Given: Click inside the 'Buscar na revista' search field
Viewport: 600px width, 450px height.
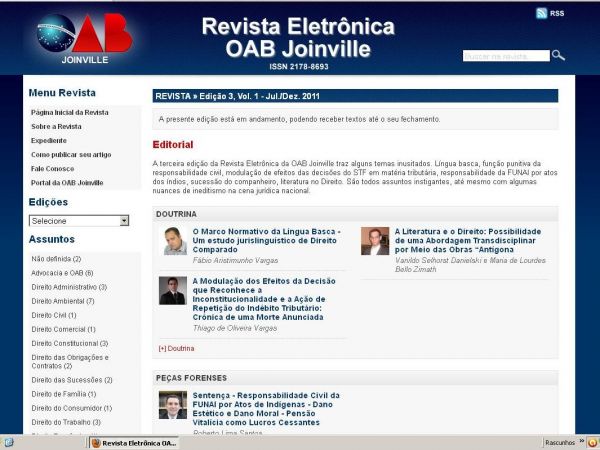Looking at the screenshot, I should tap(506, 56).
